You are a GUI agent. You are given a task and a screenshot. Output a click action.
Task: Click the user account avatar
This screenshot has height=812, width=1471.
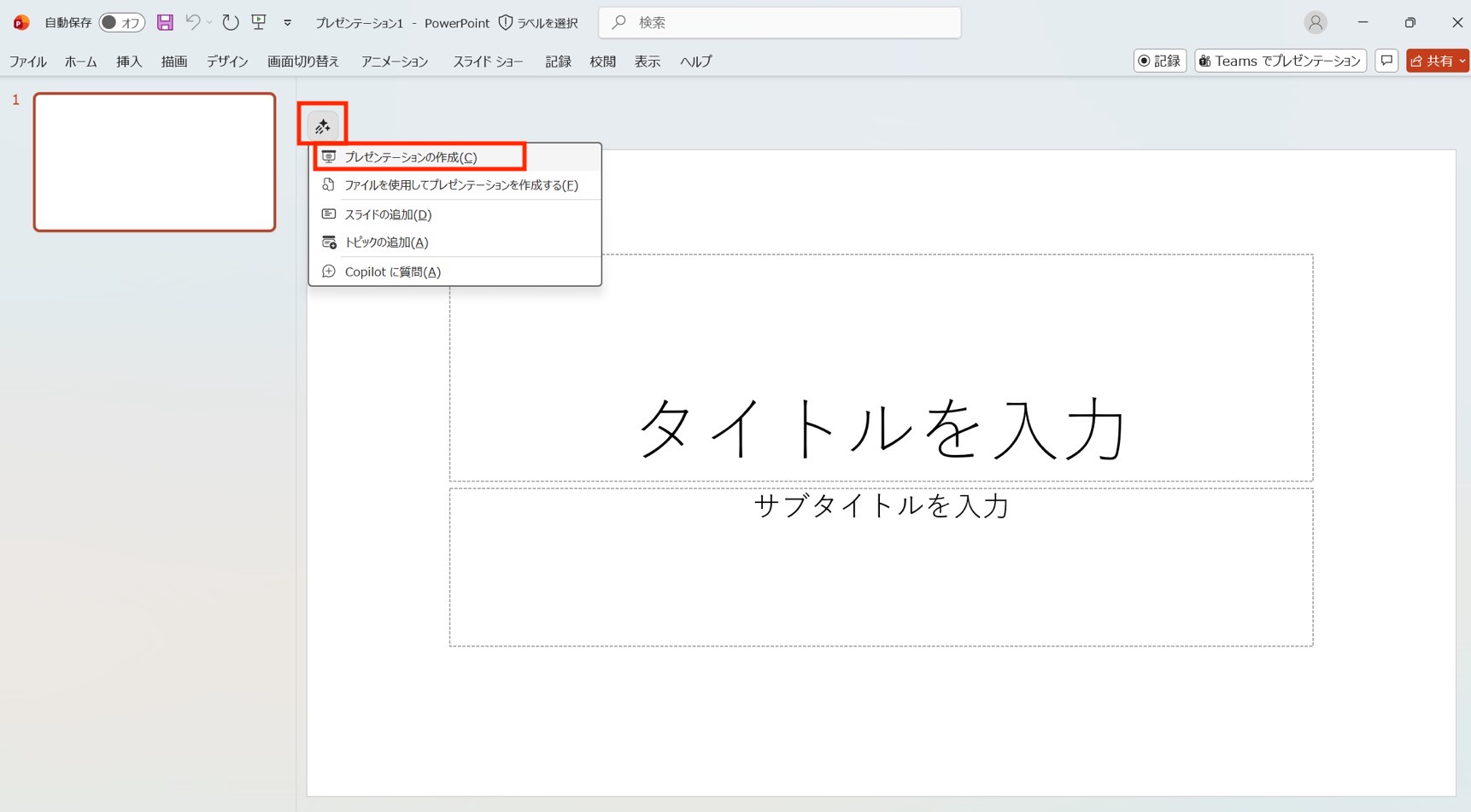(1315, 22)
